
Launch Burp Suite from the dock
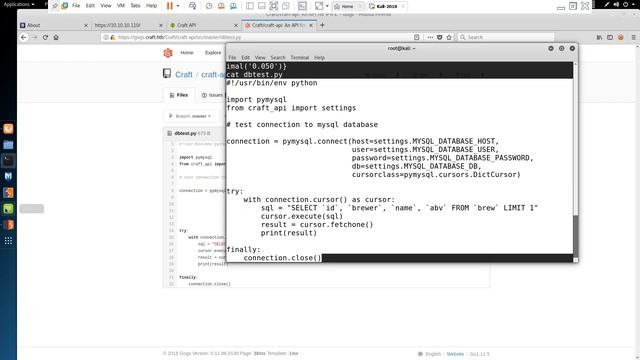[x=8, y=192]
